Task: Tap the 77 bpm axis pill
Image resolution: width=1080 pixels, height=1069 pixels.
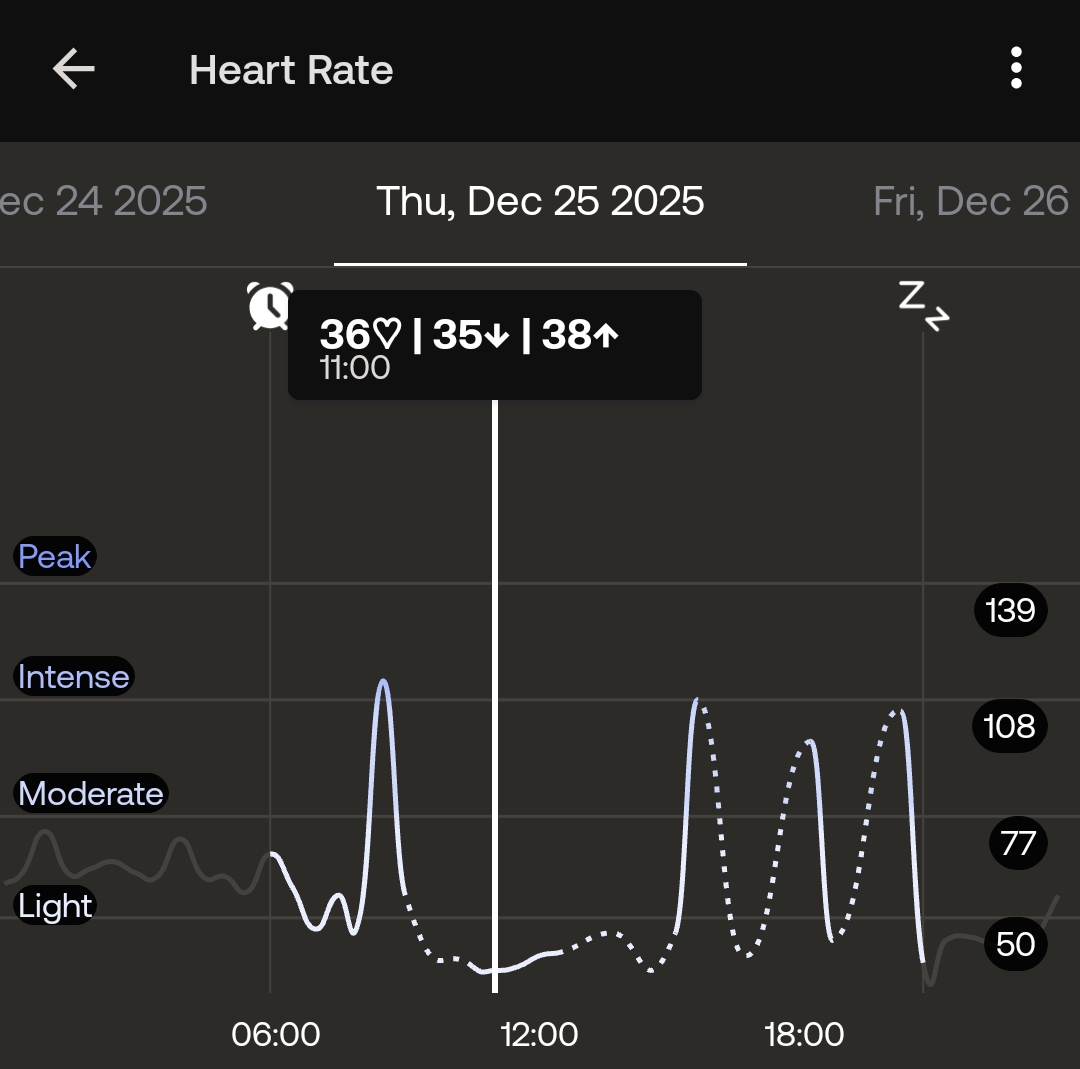Action: tap(1016, 844)
